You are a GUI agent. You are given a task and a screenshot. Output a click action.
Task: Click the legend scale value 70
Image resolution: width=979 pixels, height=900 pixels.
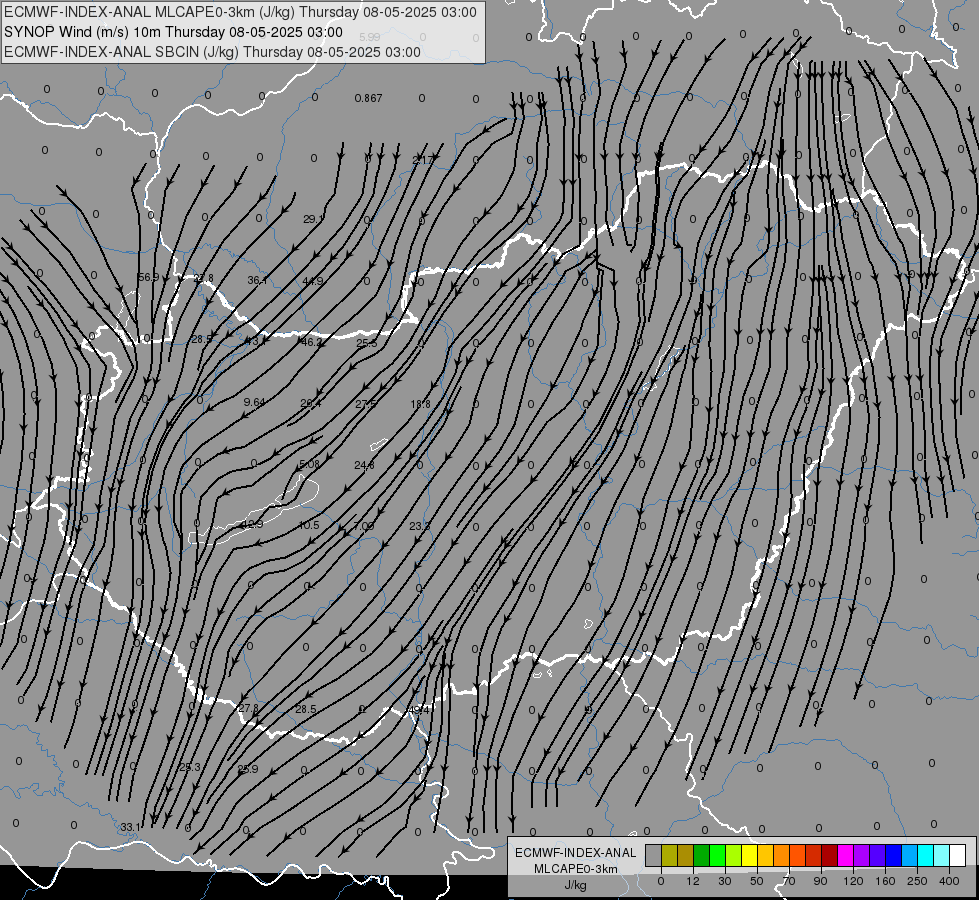coord(789,881)
